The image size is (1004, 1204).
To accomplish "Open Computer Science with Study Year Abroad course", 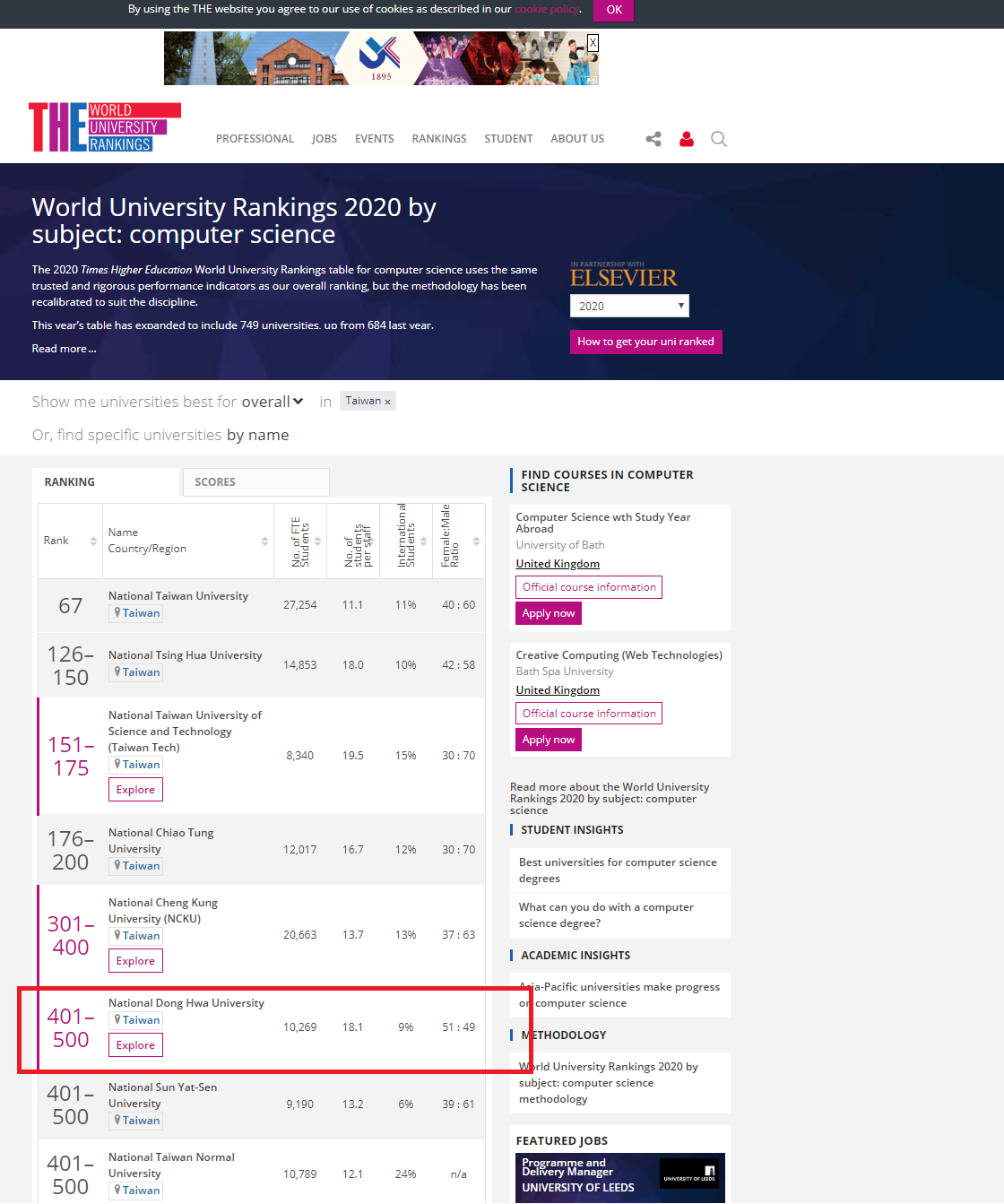I will point(603,523).
